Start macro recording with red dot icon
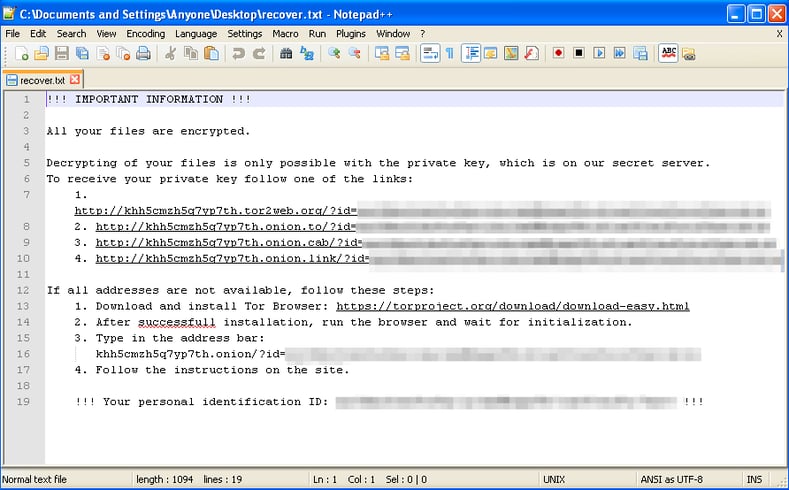This screenshot has width=789, height=490. pos(558,53)
